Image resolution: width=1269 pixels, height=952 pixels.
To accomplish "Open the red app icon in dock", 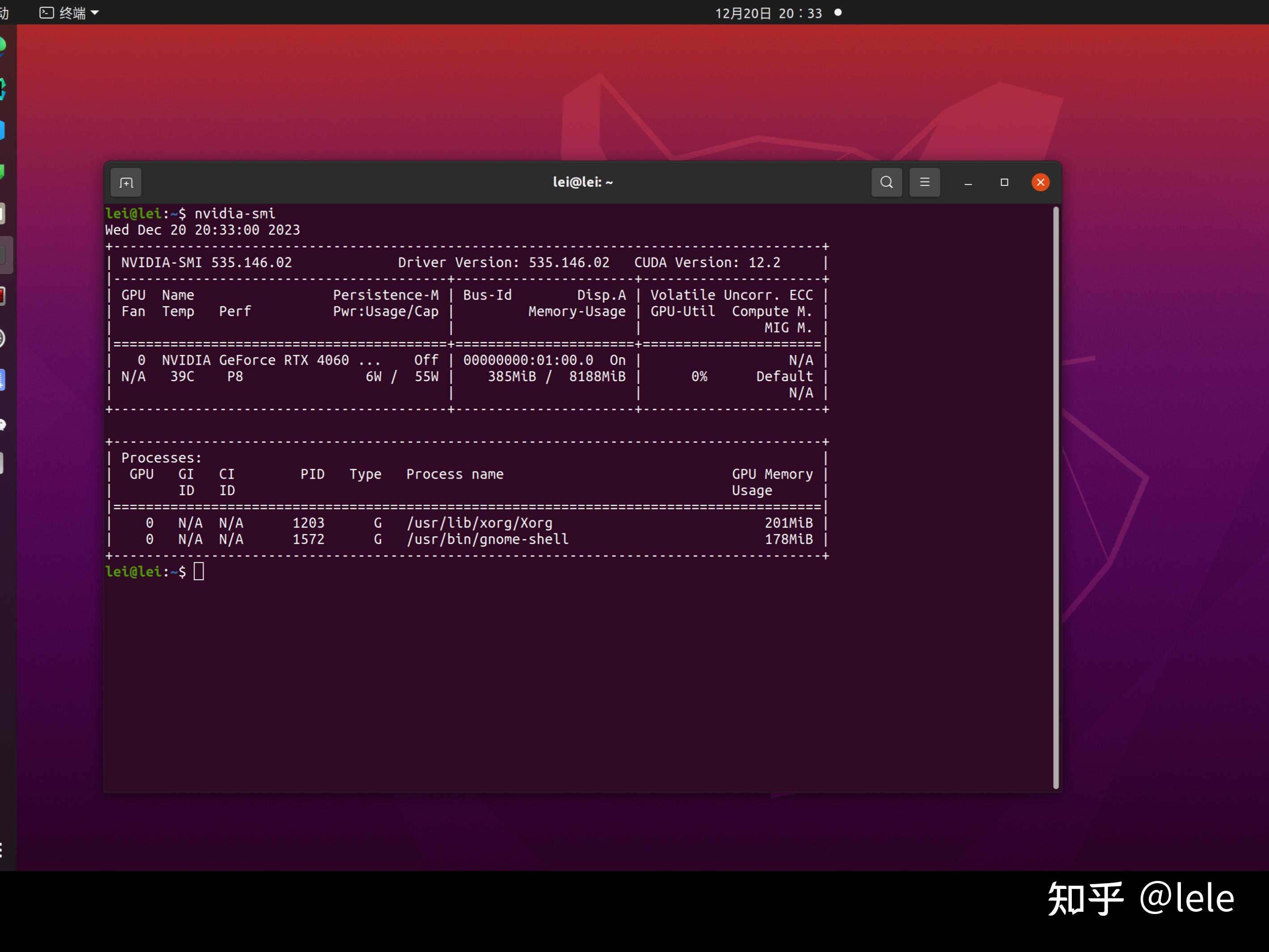I will point(3,296).
